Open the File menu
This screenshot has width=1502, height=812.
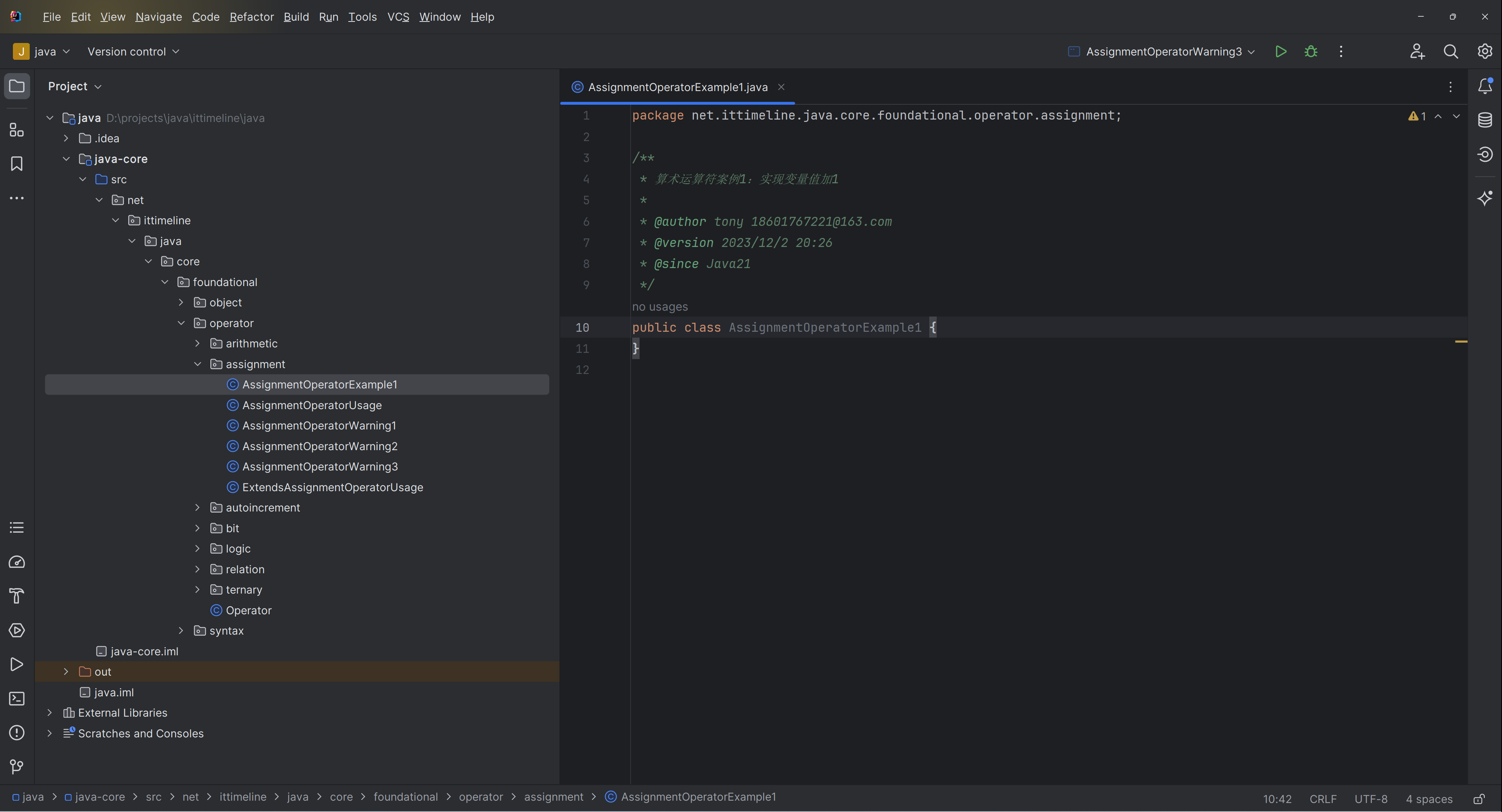click(x=51, y=17)
